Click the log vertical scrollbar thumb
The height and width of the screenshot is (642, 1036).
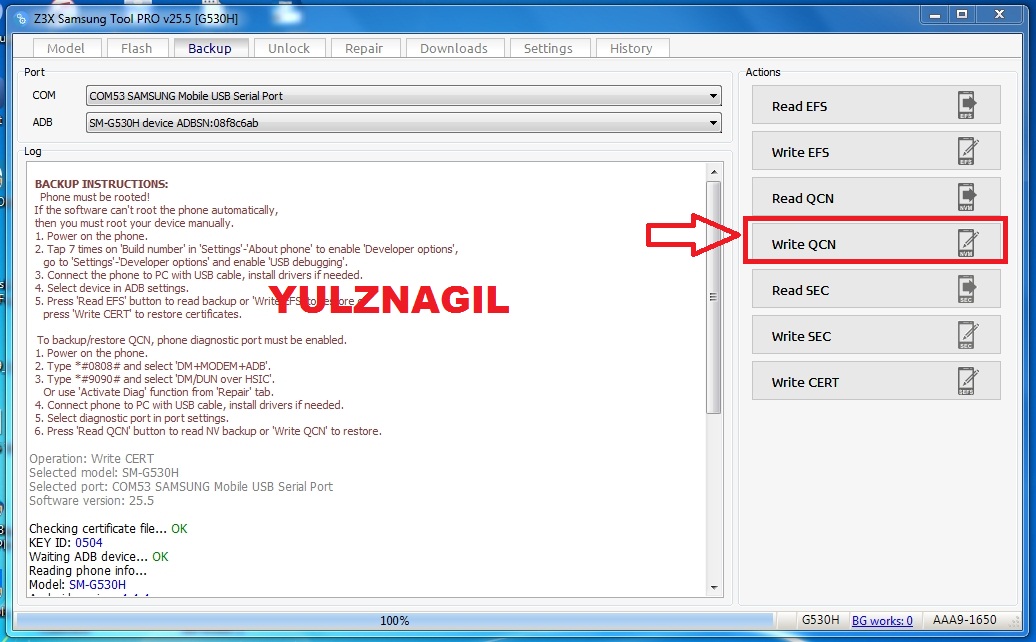(x=714, y=297)
